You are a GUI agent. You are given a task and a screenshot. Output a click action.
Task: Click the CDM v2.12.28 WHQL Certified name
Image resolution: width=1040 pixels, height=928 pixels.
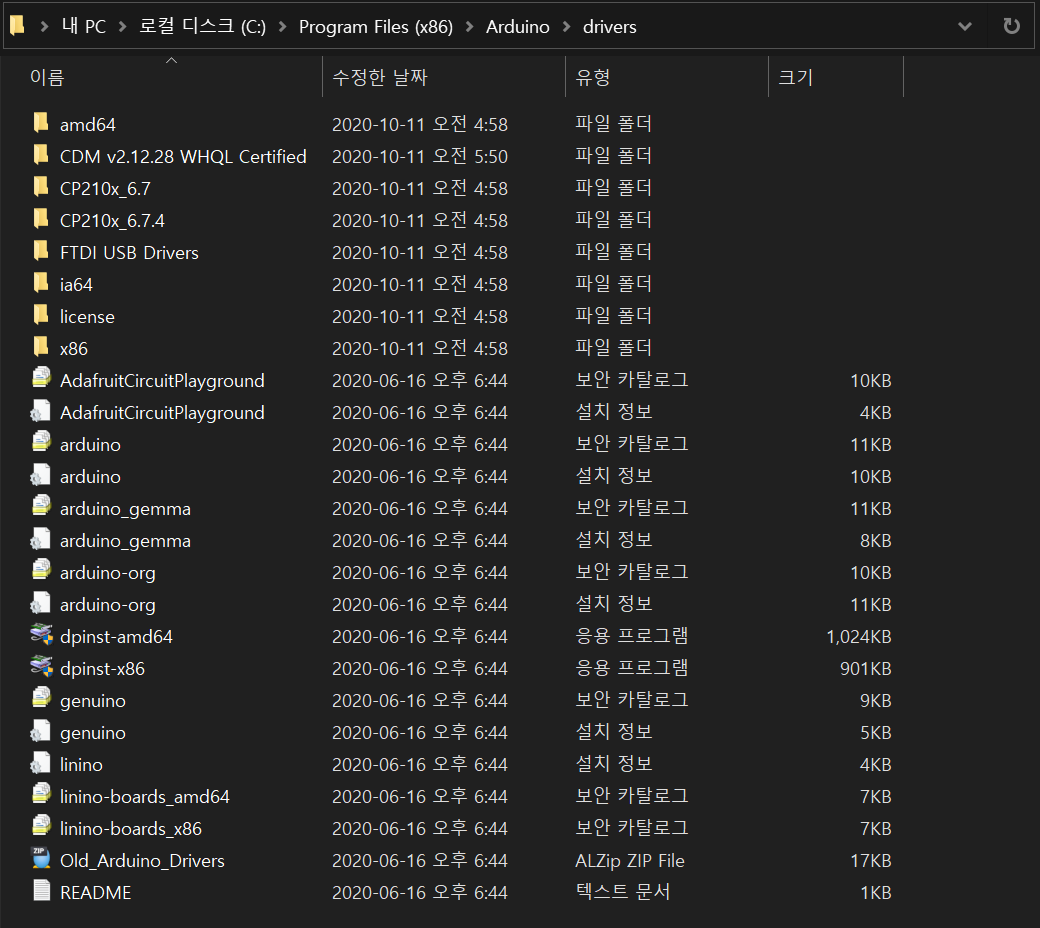[183, 157]
